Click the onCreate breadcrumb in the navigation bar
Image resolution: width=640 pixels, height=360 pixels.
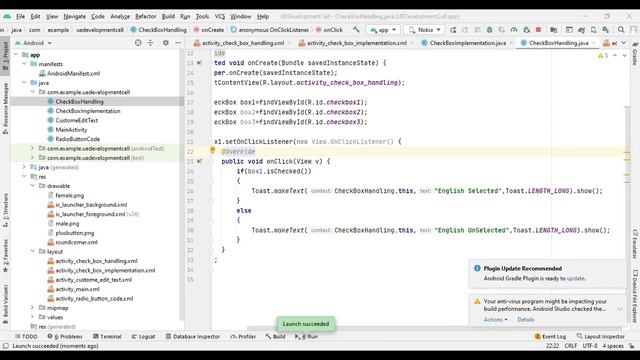click(209, 30)
